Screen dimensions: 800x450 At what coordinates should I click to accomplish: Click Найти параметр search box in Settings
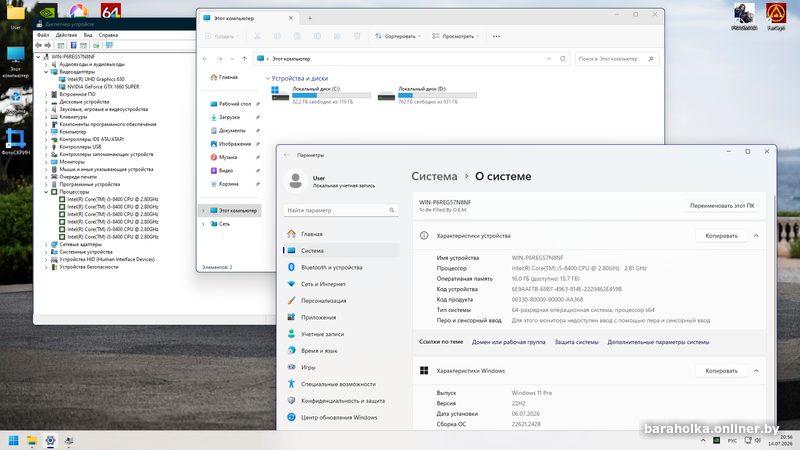pos(341,210)
